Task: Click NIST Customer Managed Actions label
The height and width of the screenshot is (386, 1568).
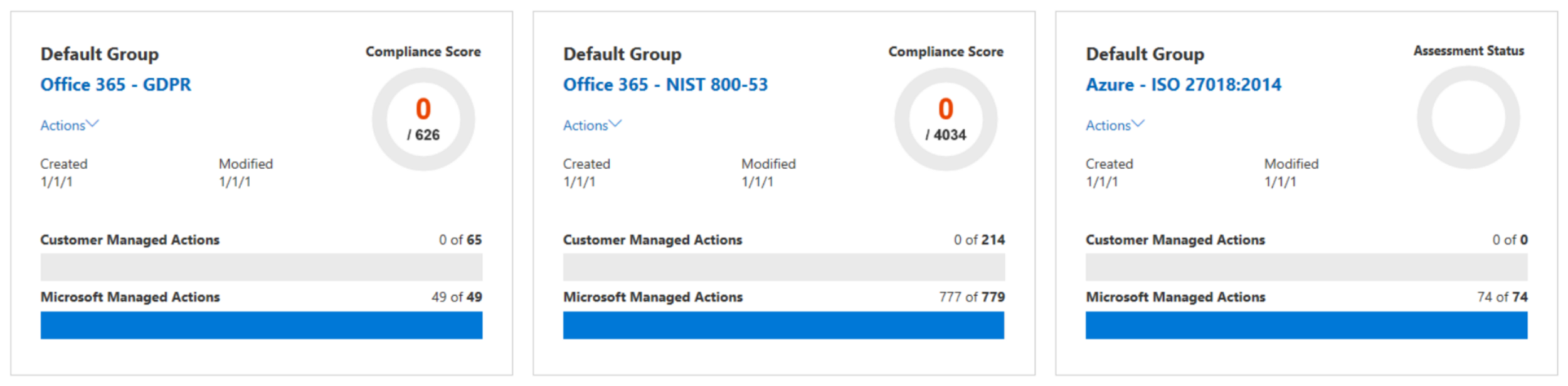Action: pos(652,240)
